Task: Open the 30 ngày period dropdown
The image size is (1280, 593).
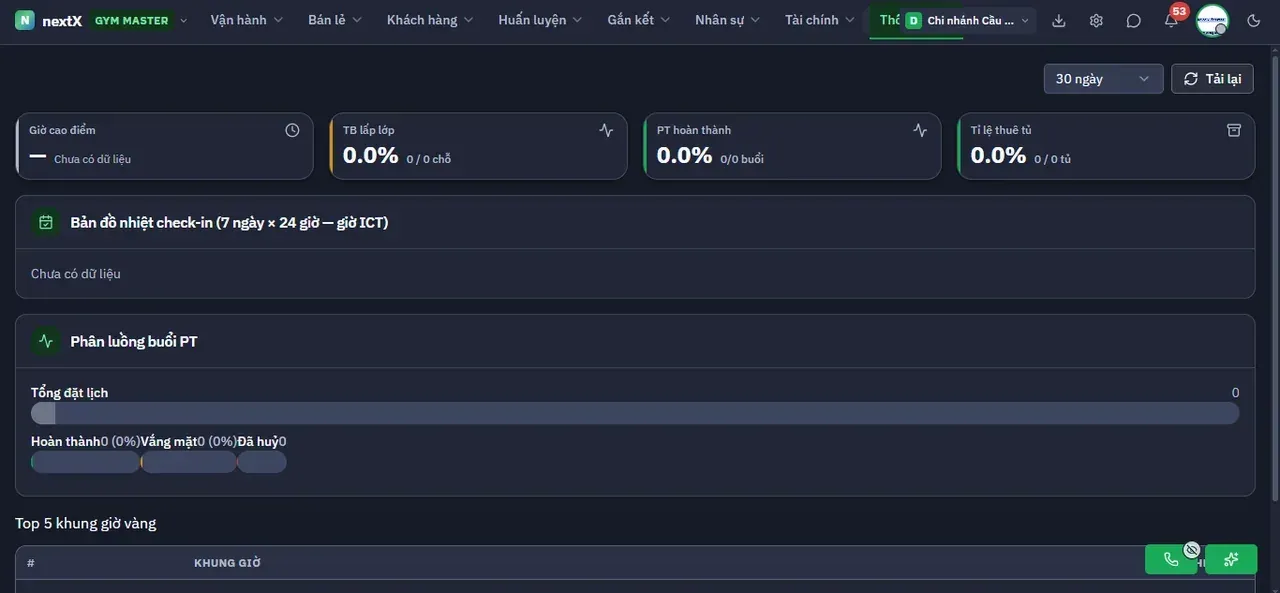Action: tap(1103, 79)
